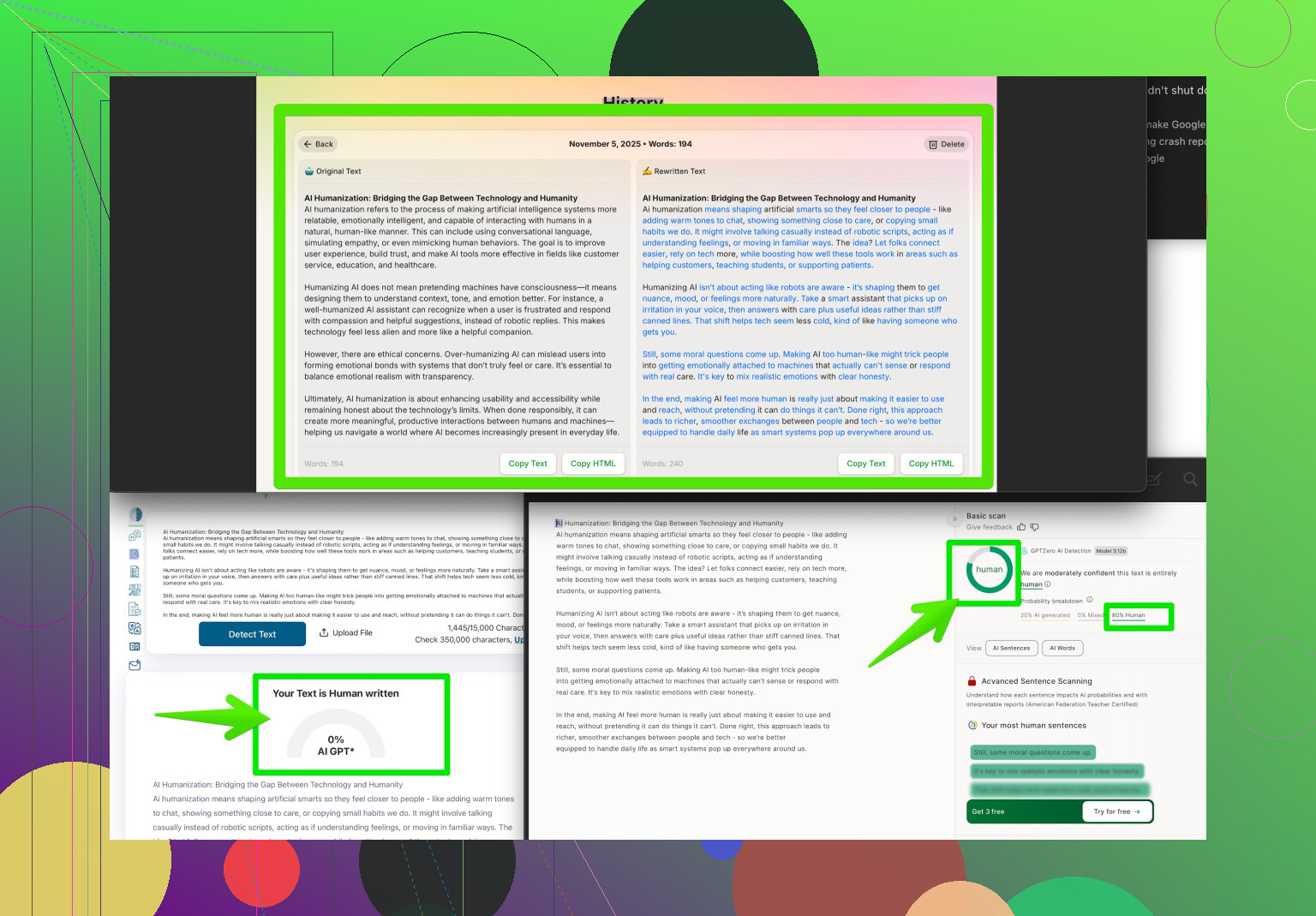Click Try for free button
The image size is (1316, 916).
click(x=1116, y=811)
